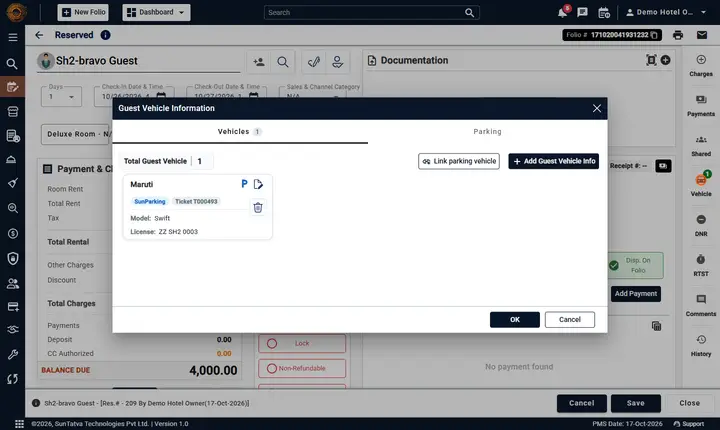
Task: Click the print folio icon
Action: tap(678, 35)
